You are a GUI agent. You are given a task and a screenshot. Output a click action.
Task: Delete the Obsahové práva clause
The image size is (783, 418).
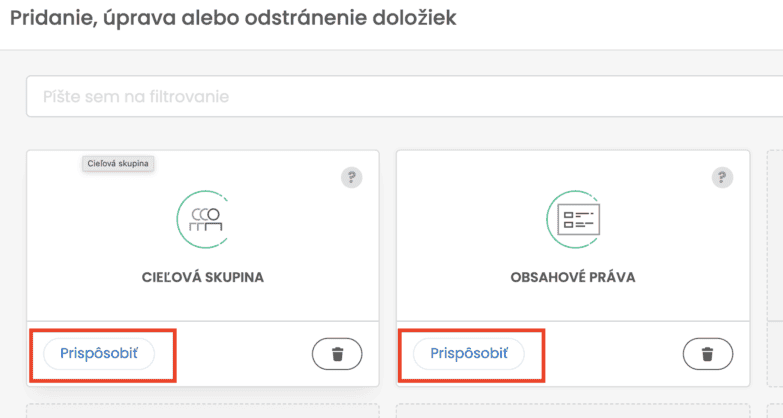tap(708, 353)
